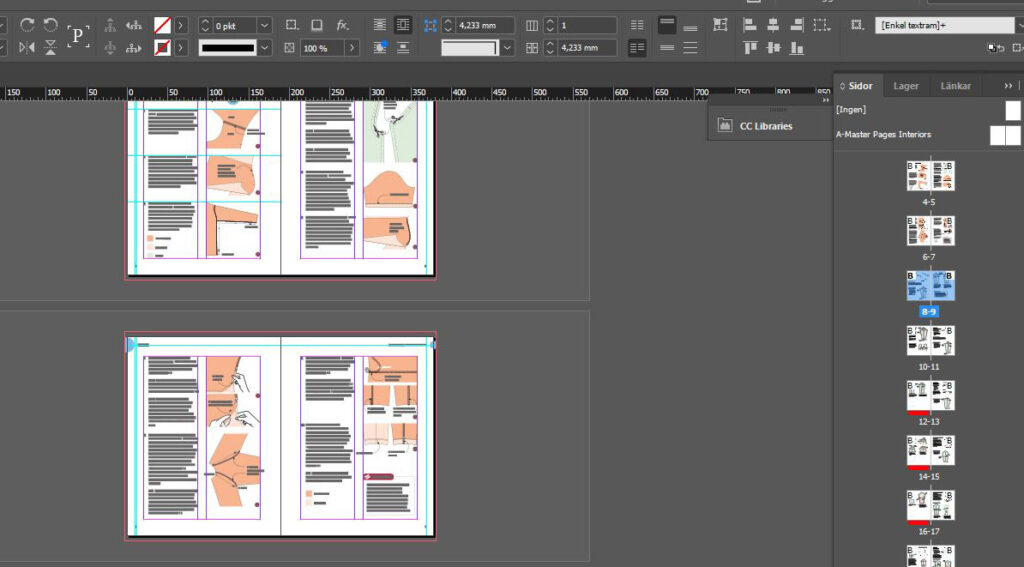Click the align horizontal centers icon
Screen dimensions: 1024x567
pyautogui.click(x=773, y=25)
